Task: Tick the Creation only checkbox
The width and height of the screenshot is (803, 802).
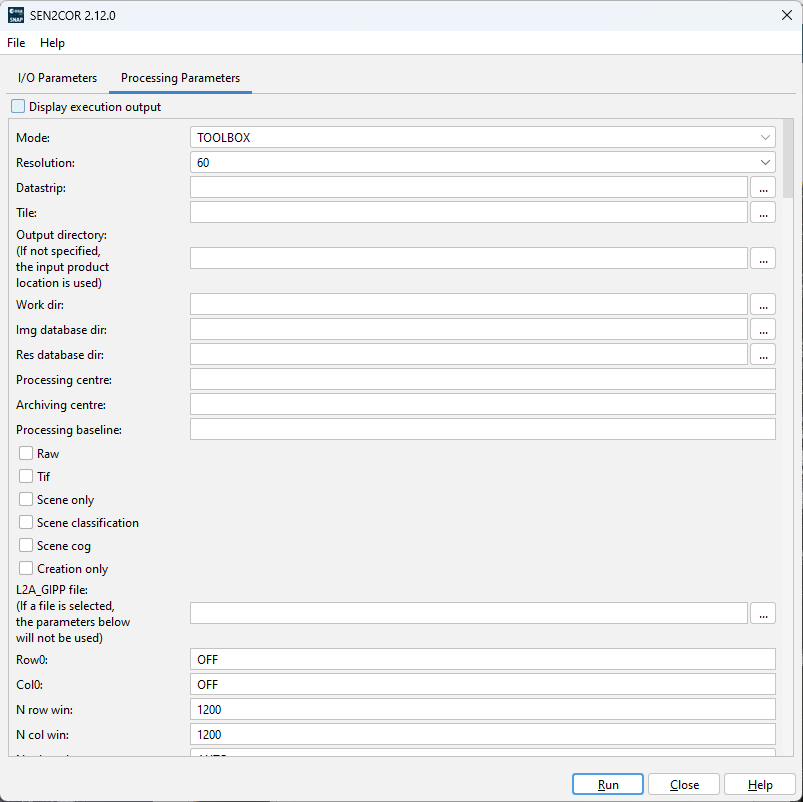Action: pos(26,568)
